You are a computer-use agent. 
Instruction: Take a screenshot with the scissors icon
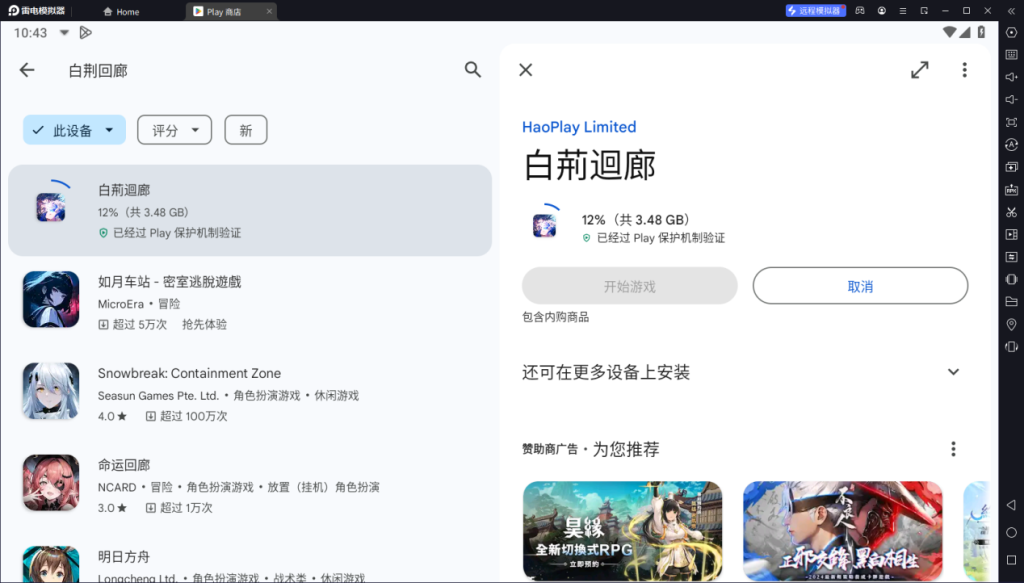point(1011,212)
